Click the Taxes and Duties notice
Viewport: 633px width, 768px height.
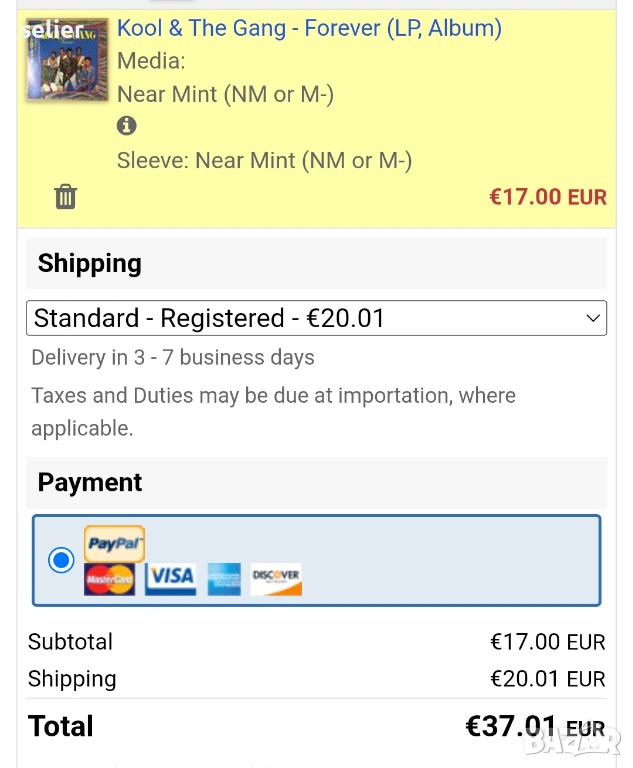click(x=273, y=411)
